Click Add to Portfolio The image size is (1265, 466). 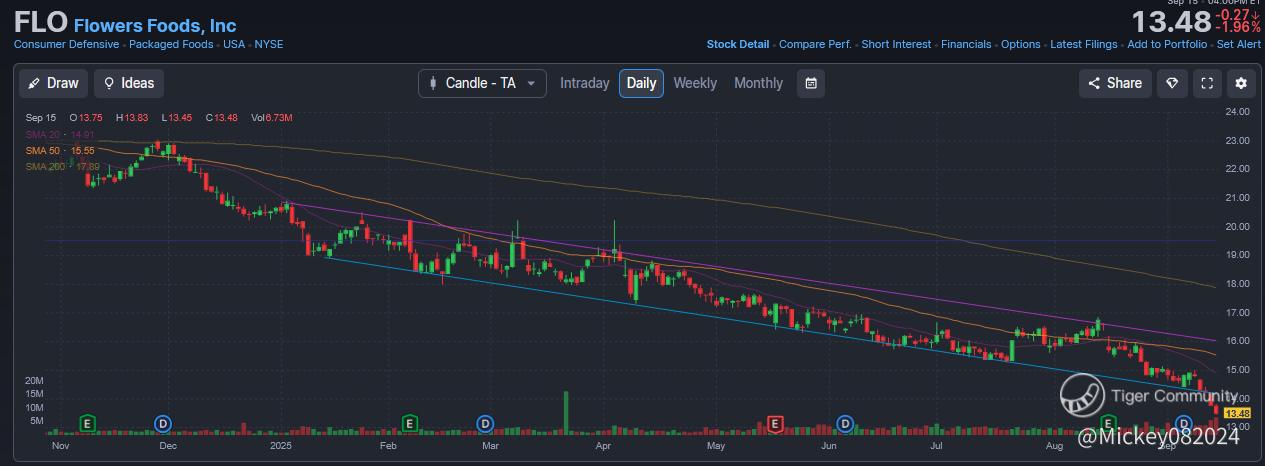click(x=1167, y=44)
